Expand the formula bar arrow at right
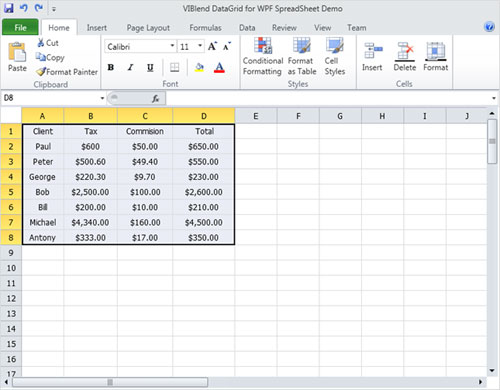Screen dimensions: 500x390 click(494, 98)
